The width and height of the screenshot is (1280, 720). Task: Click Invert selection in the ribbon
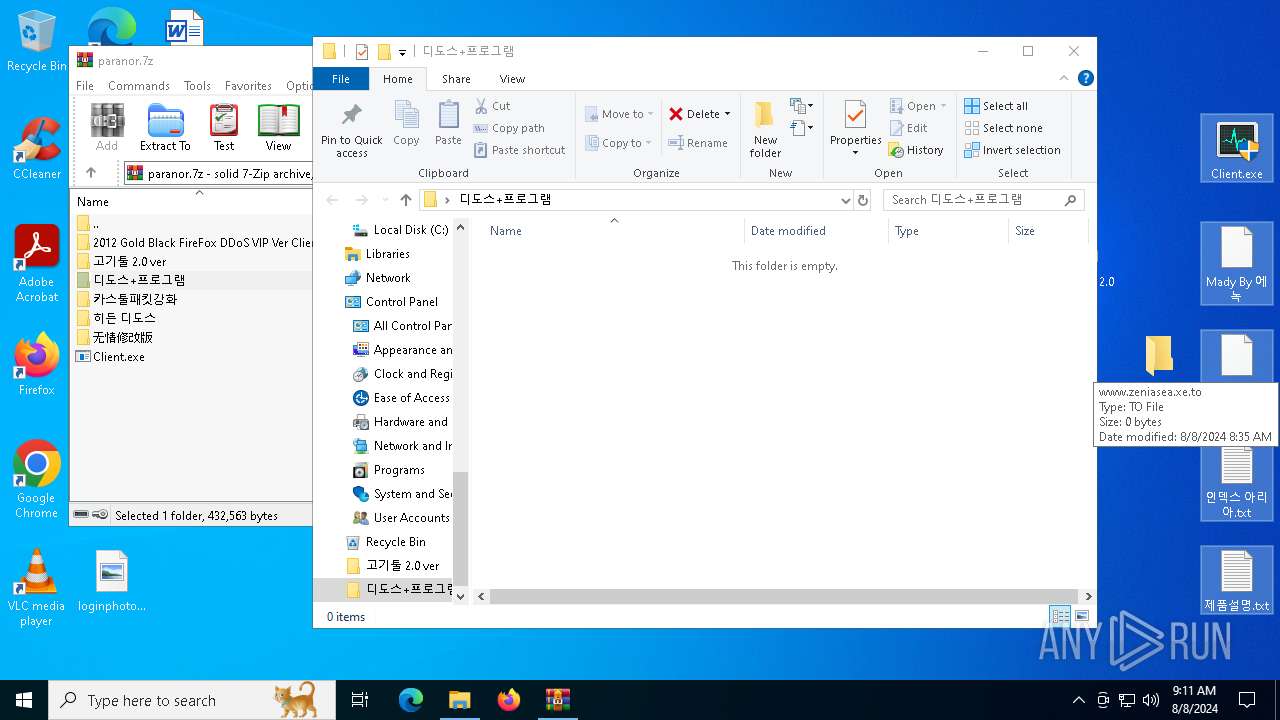[1012, 150]
